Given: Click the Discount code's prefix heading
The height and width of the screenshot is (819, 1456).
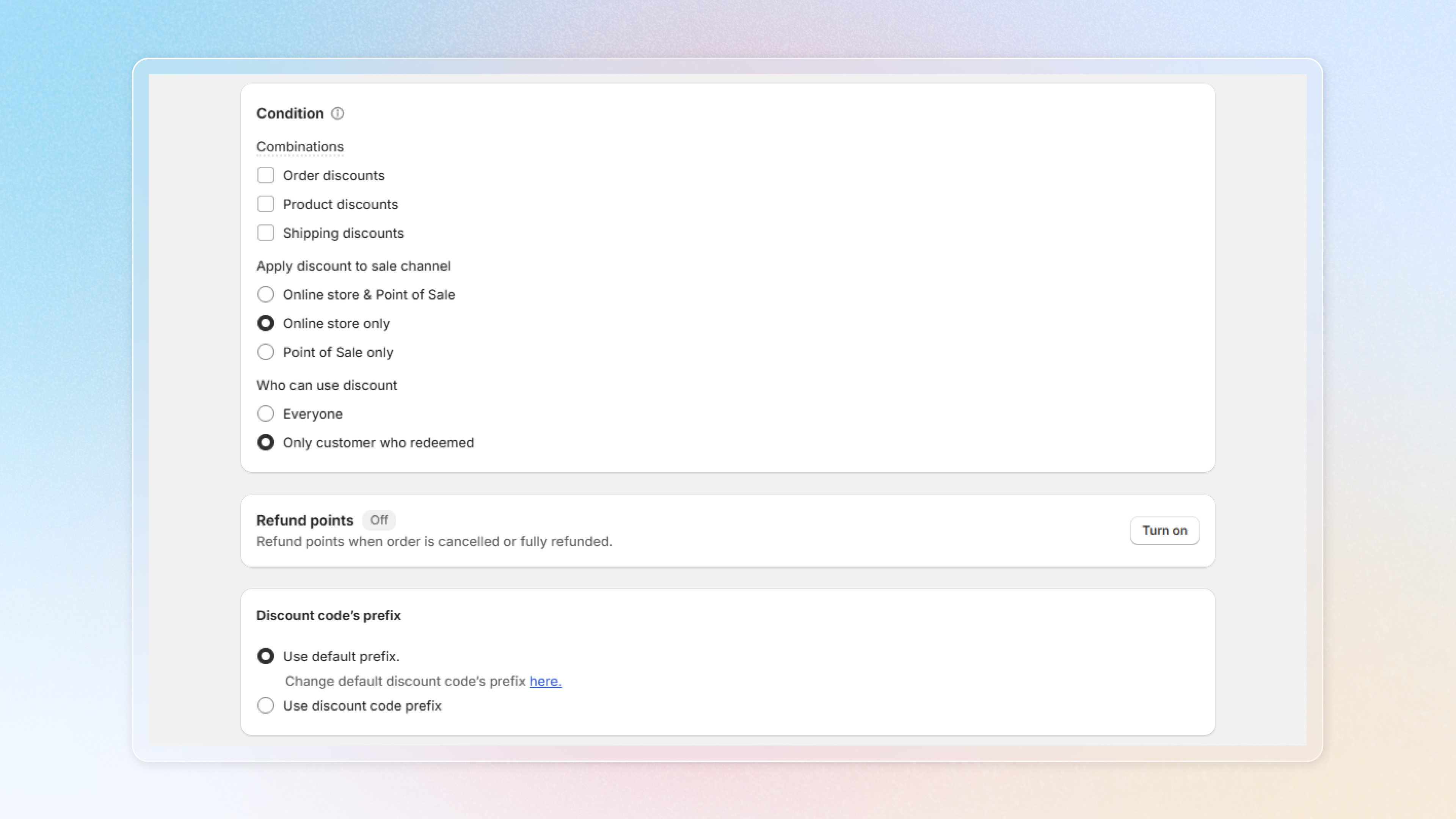Looking at the screenshot, I should [328, 615].
